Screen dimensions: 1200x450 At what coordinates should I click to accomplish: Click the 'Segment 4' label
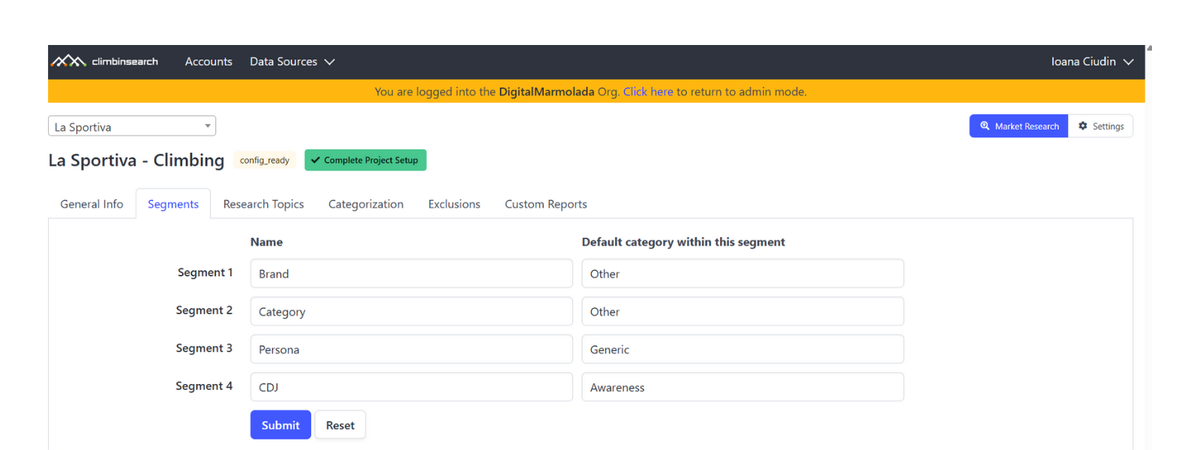click(204, 386)
